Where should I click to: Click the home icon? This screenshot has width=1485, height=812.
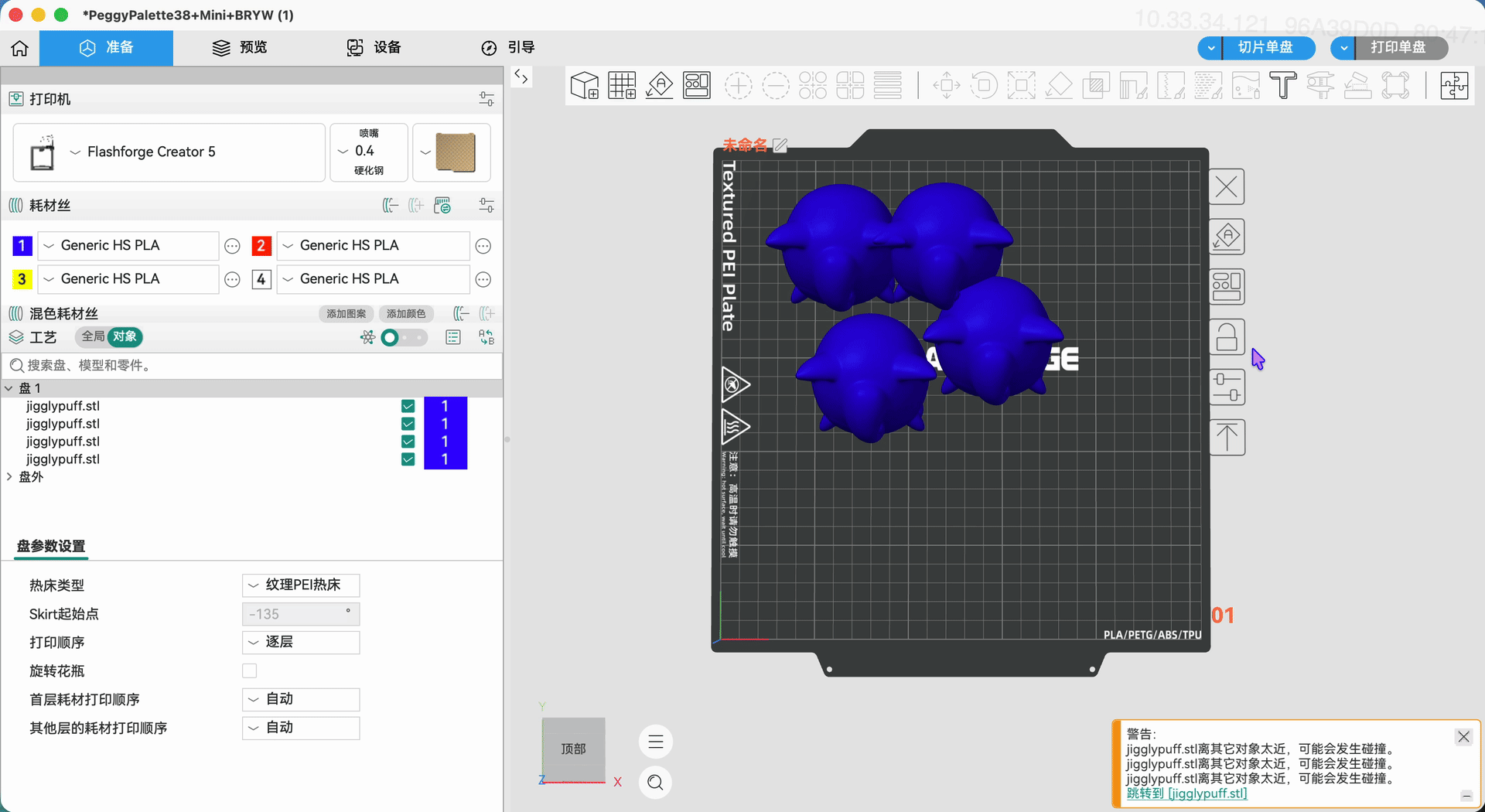tap(20, 48)
